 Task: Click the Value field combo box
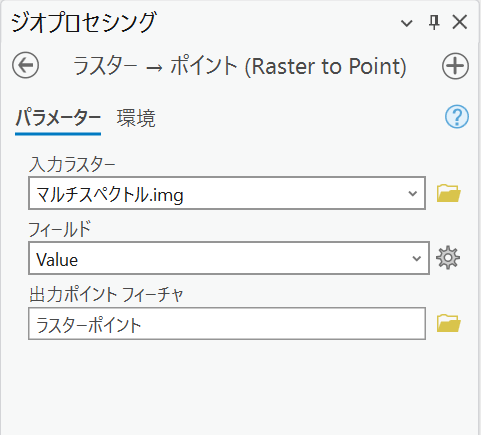(x=229, y=258)
